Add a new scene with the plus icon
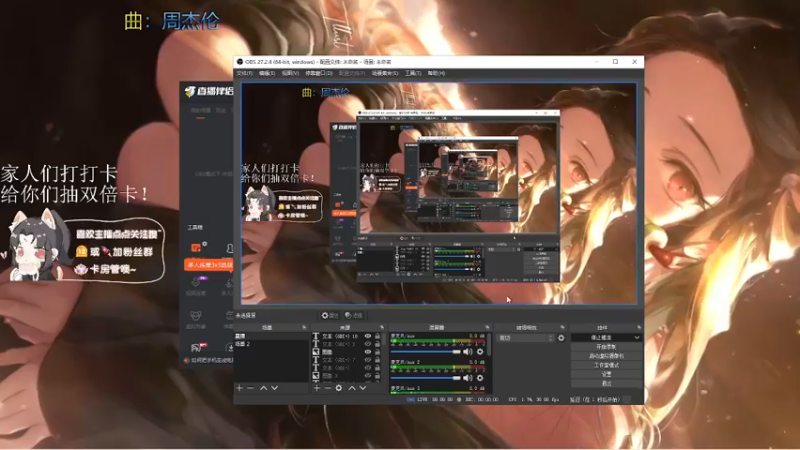 click(x=239, y=388)
